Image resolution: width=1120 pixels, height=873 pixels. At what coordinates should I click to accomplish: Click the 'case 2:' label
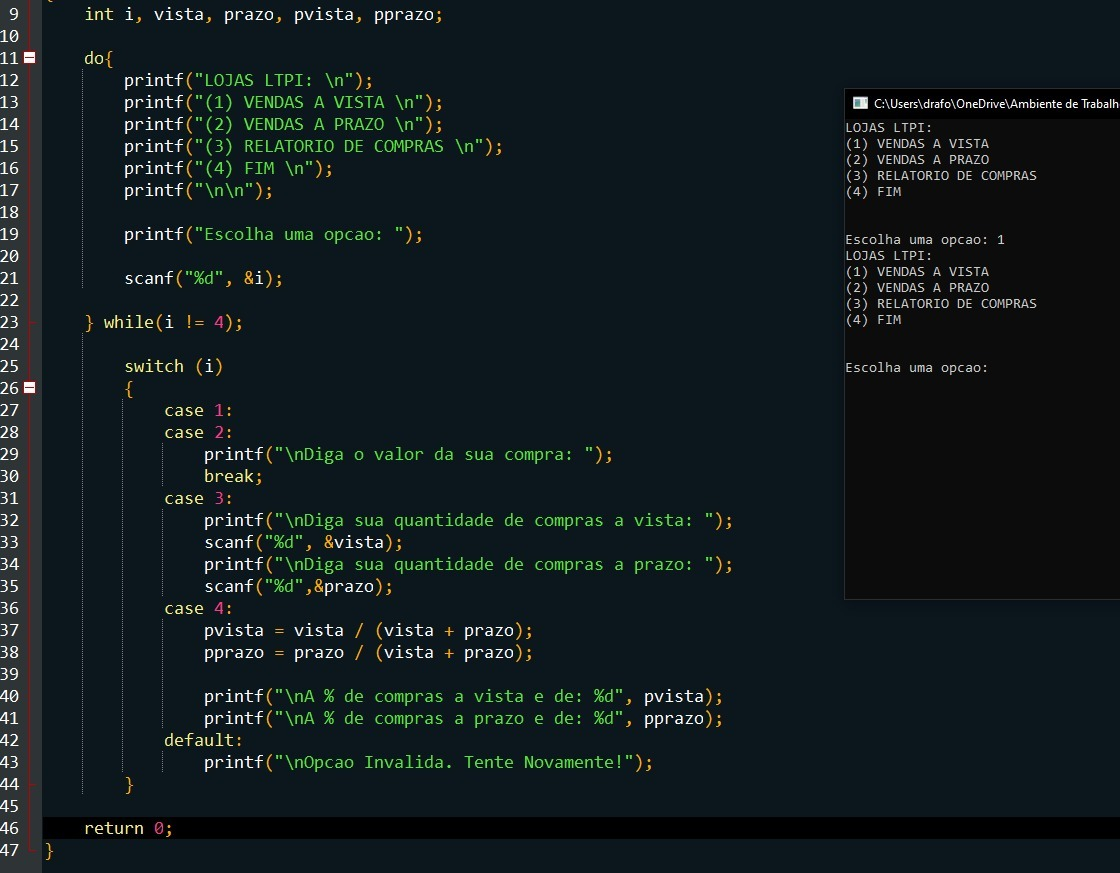coord(198,432)
